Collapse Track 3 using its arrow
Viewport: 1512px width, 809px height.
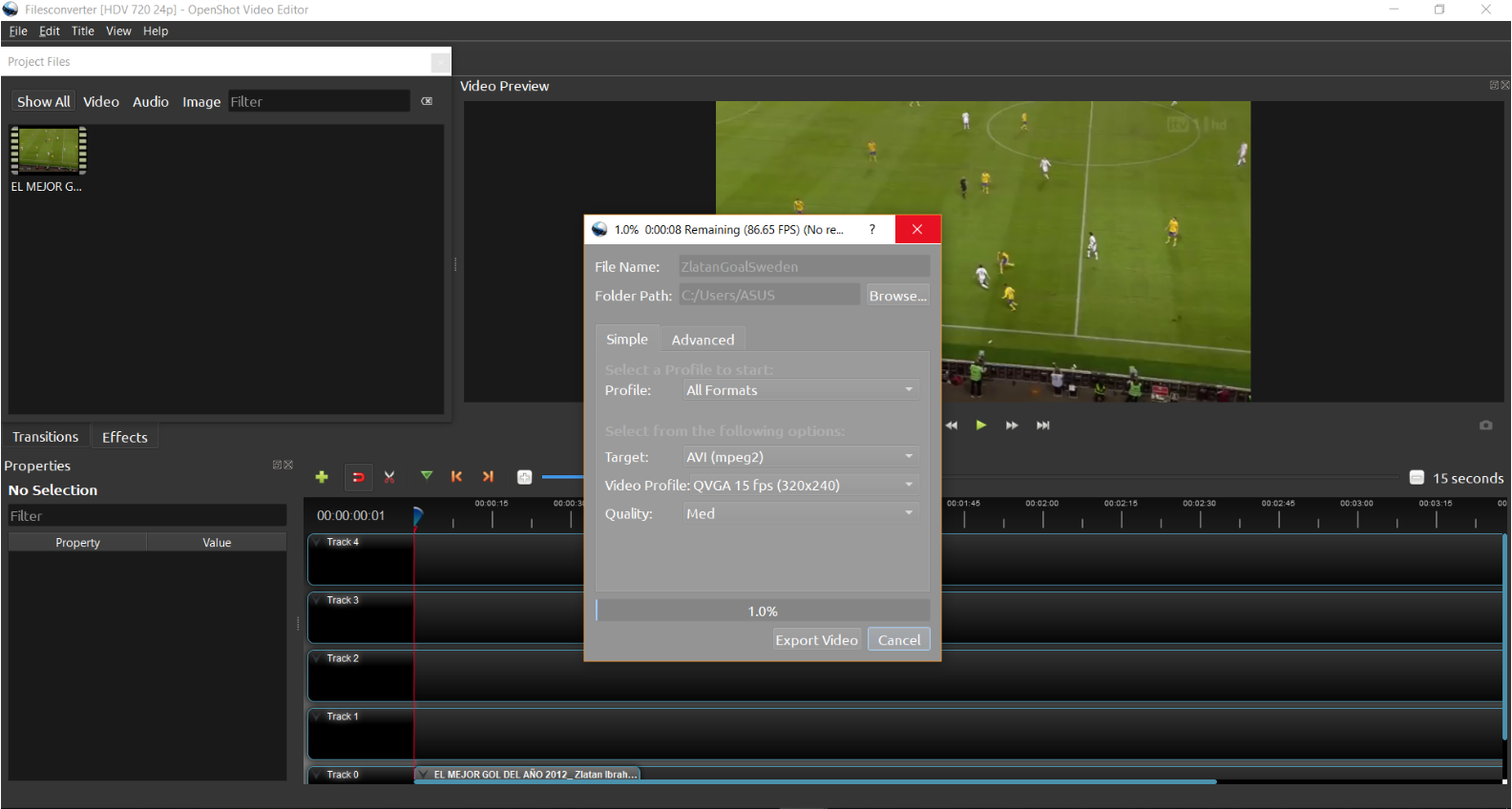click(x=317, y=600)
